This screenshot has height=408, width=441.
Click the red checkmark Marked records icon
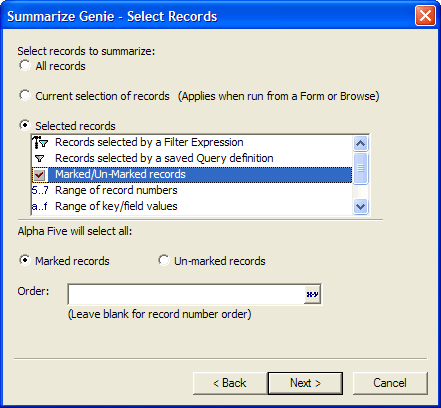point(39,174)
